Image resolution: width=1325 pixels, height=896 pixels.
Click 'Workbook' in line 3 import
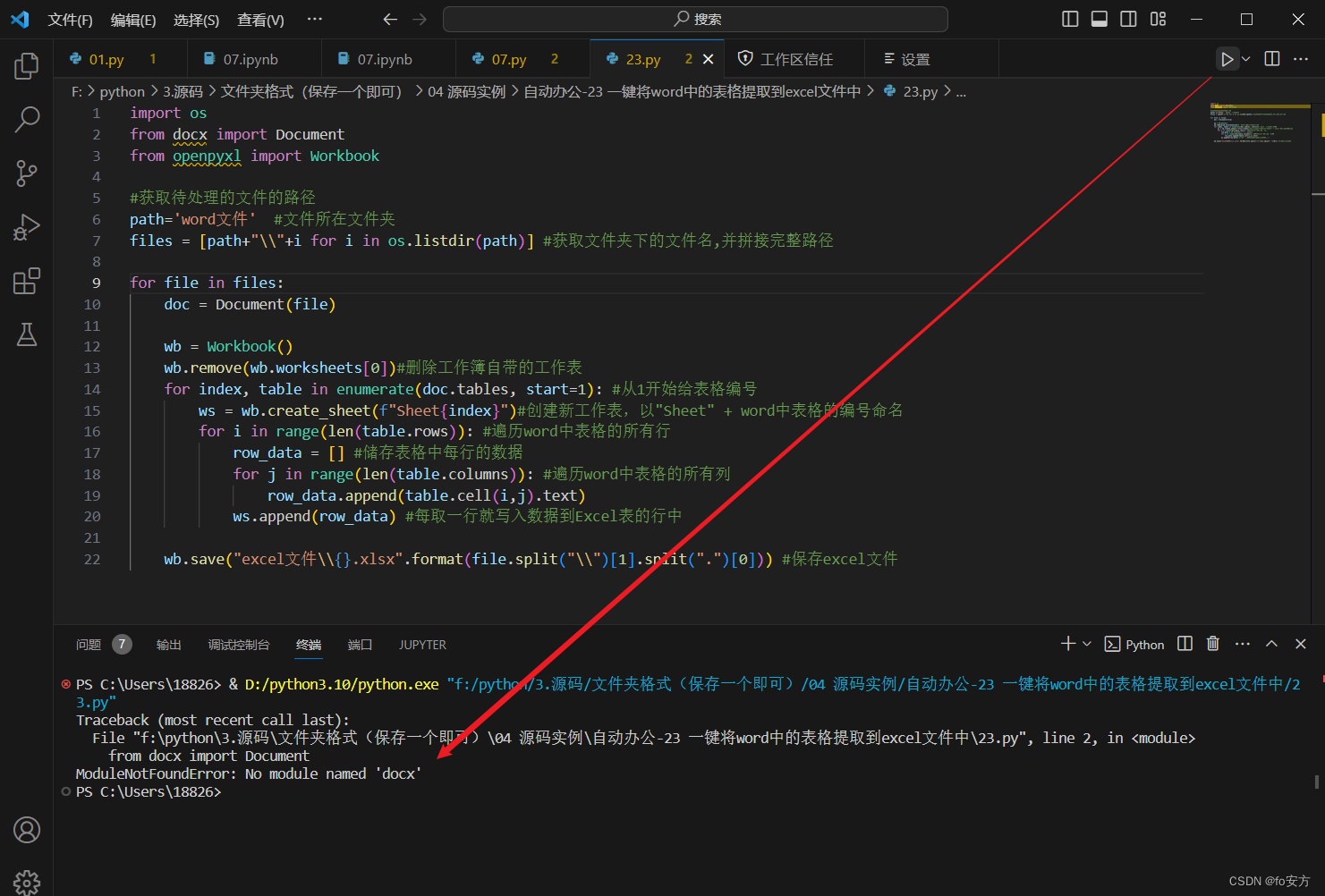344,156
